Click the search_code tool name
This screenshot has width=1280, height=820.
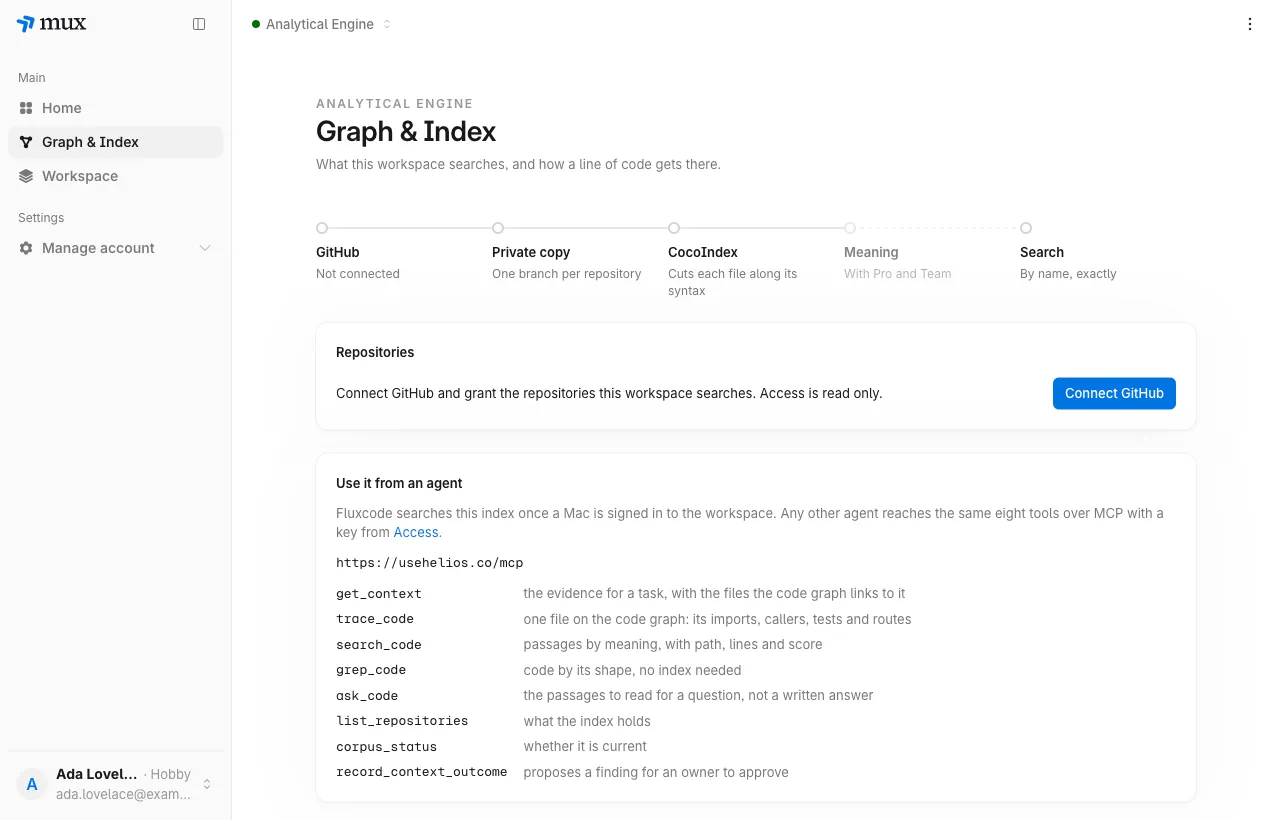coord(379,645)
